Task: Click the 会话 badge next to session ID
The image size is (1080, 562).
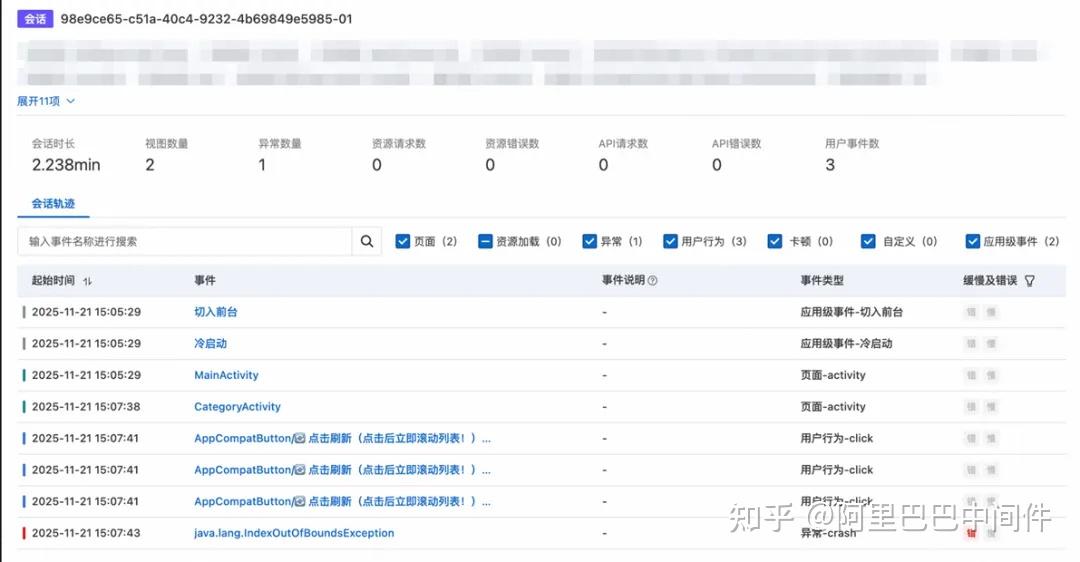Action: coord(35,19)
